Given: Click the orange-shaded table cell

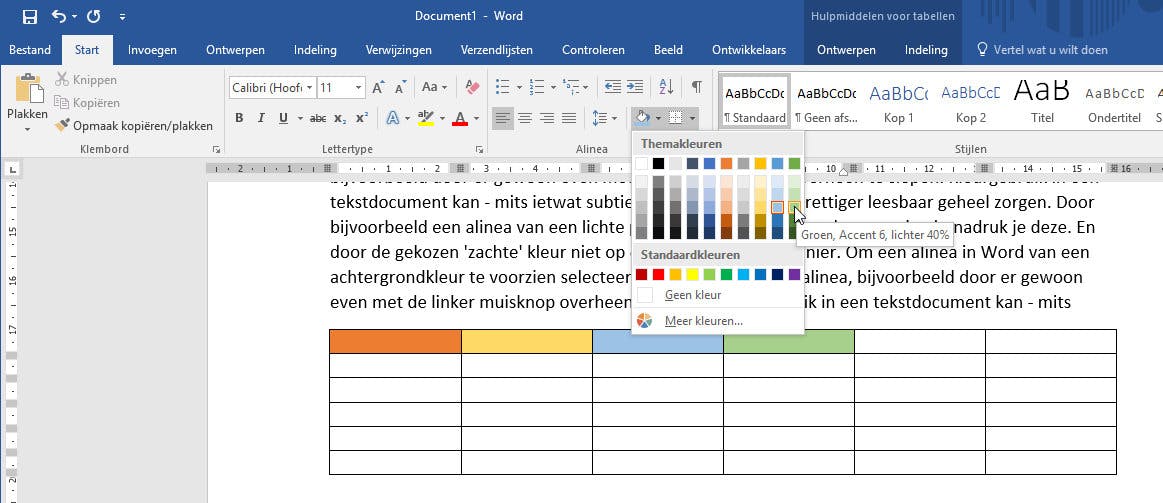Looking at the screenshot, I should point(395,341).
